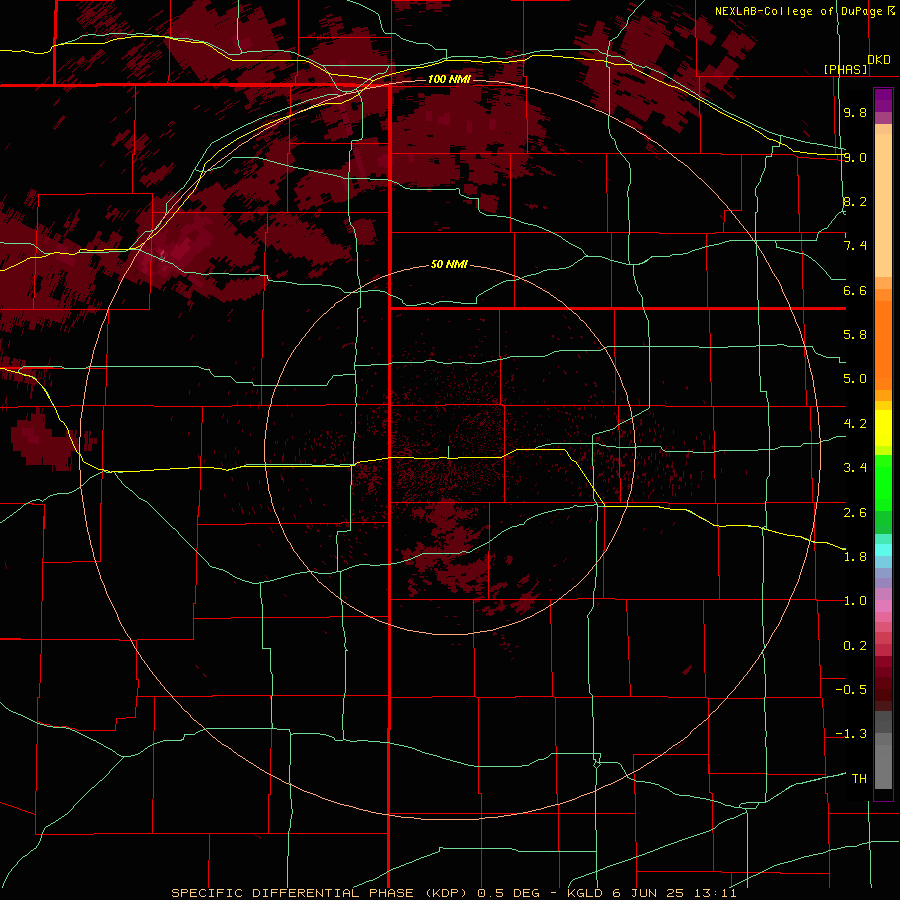Click the 2.6 scale value
The image size is (900, 900).
[855, 513]
